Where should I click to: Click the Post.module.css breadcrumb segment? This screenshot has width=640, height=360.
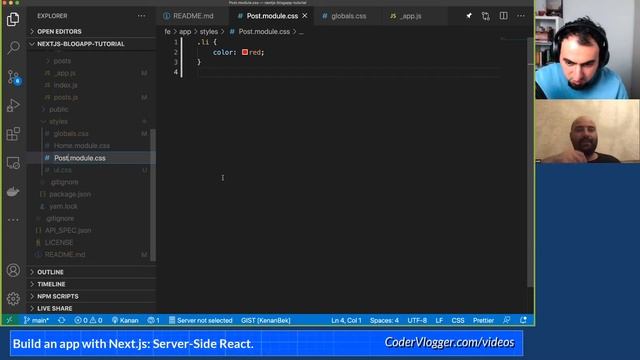(264, 31)
